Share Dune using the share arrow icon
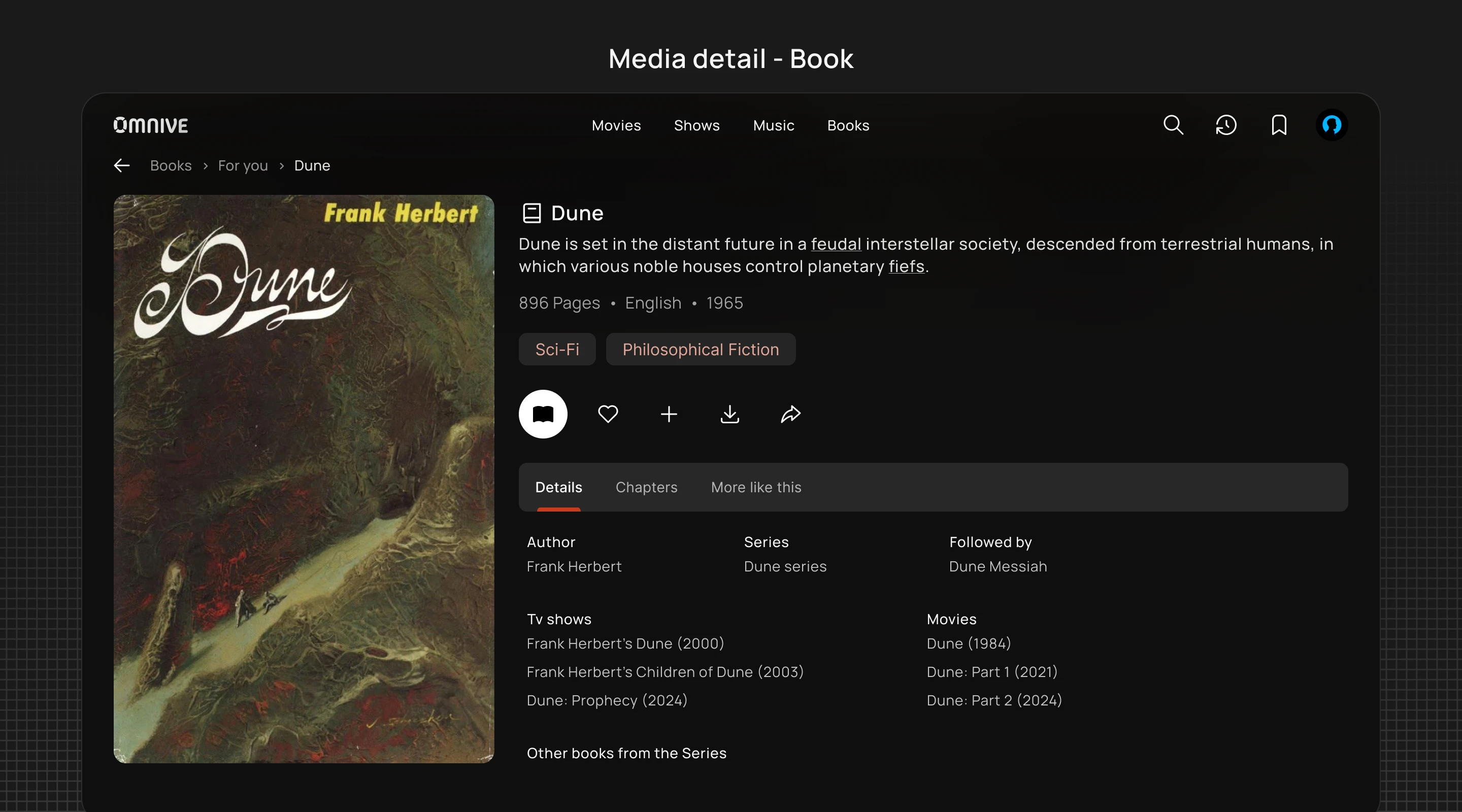Screen dimensions: 1462x812 tap(790, 414)
